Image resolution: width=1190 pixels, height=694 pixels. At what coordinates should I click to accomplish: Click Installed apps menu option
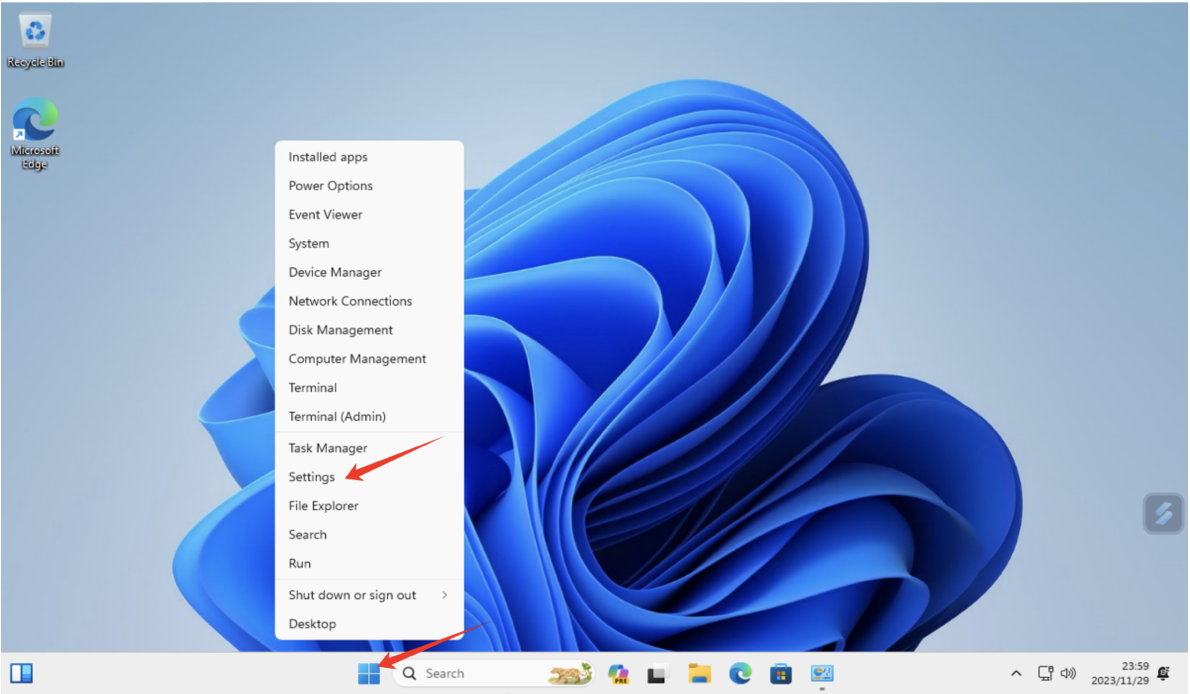pos(328,157)
